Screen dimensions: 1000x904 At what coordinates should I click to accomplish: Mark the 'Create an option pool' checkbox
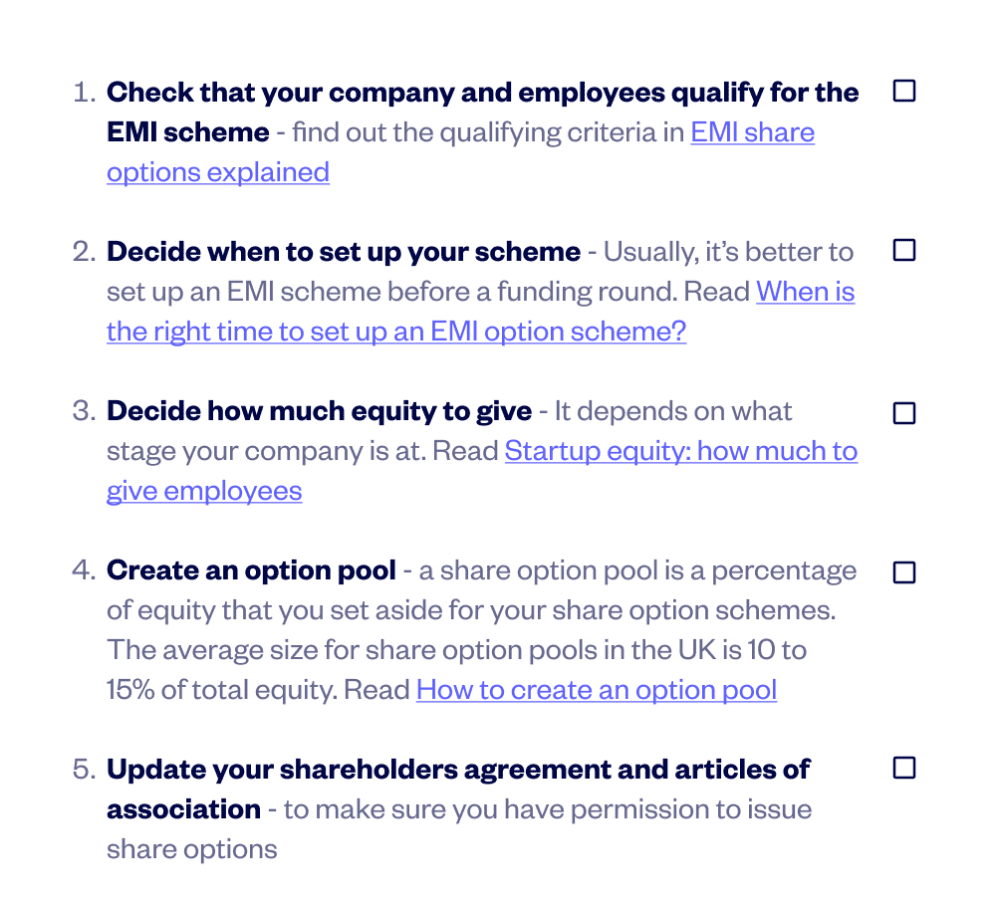pyautogui.click(x=904, y=571)
